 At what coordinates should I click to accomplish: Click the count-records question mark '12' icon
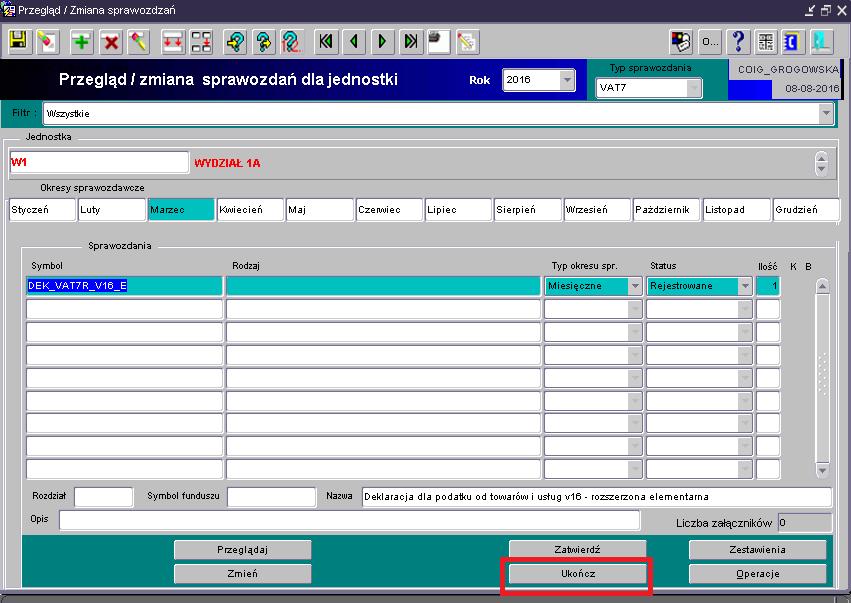pos(292,41)
